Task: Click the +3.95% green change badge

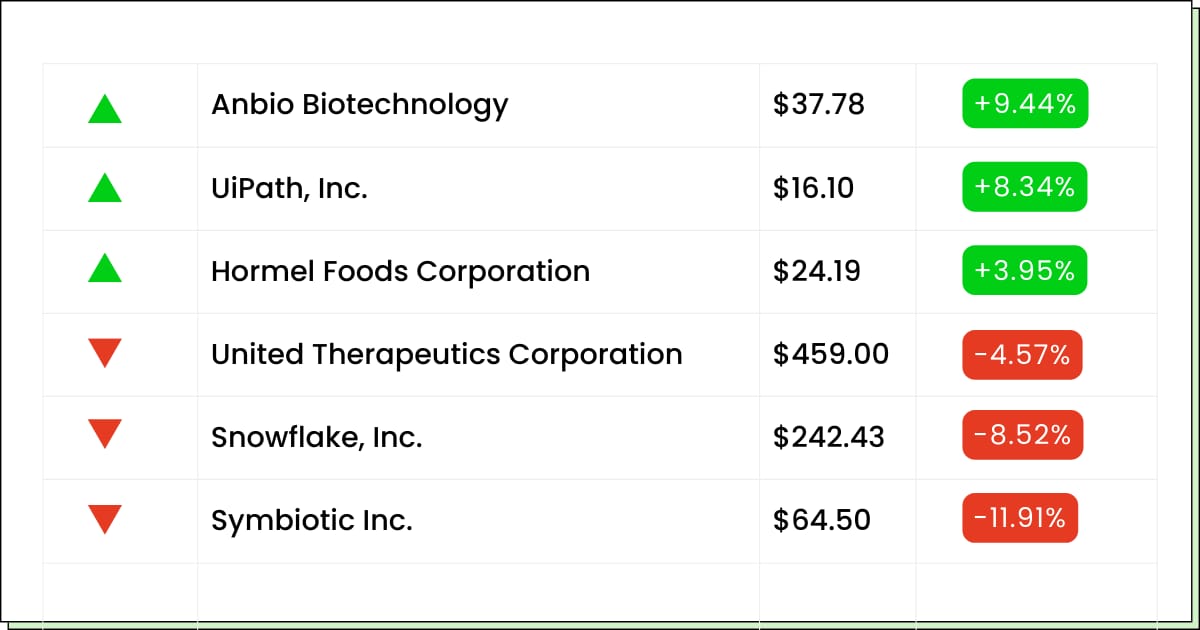Action: tap(1024, 270)
